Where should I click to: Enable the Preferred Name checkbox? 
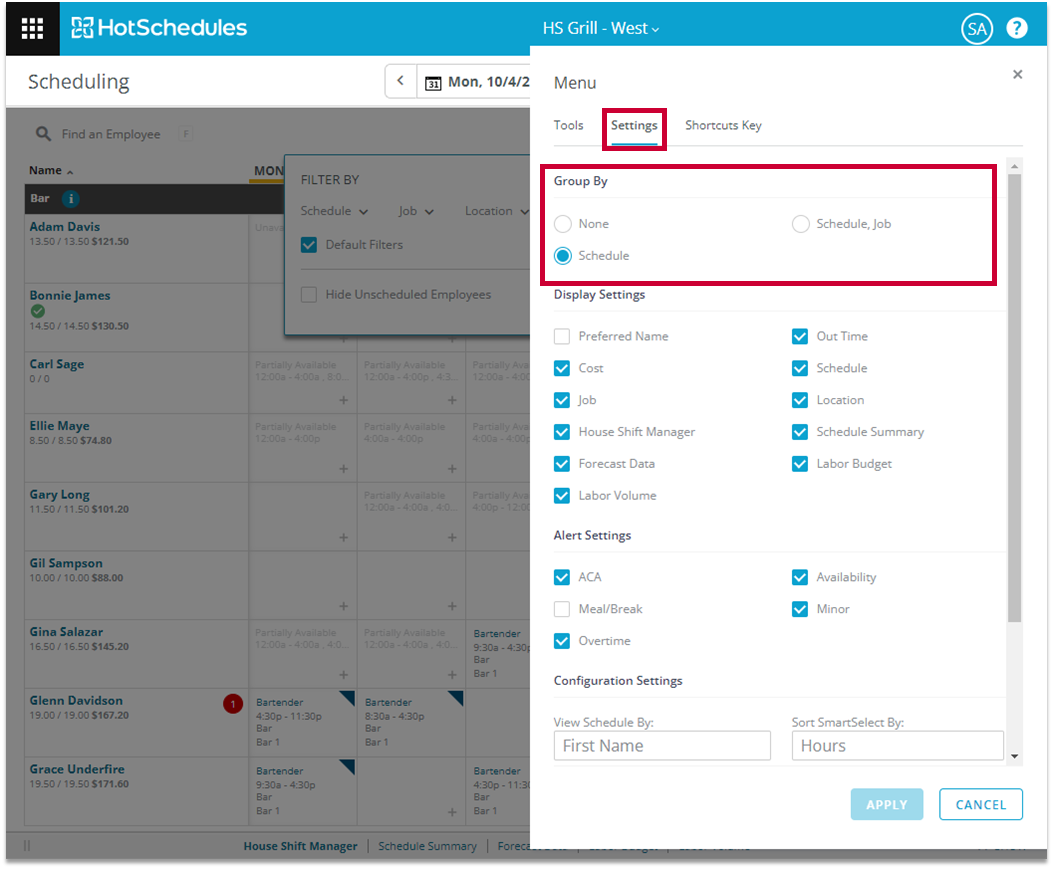(563, 336)
